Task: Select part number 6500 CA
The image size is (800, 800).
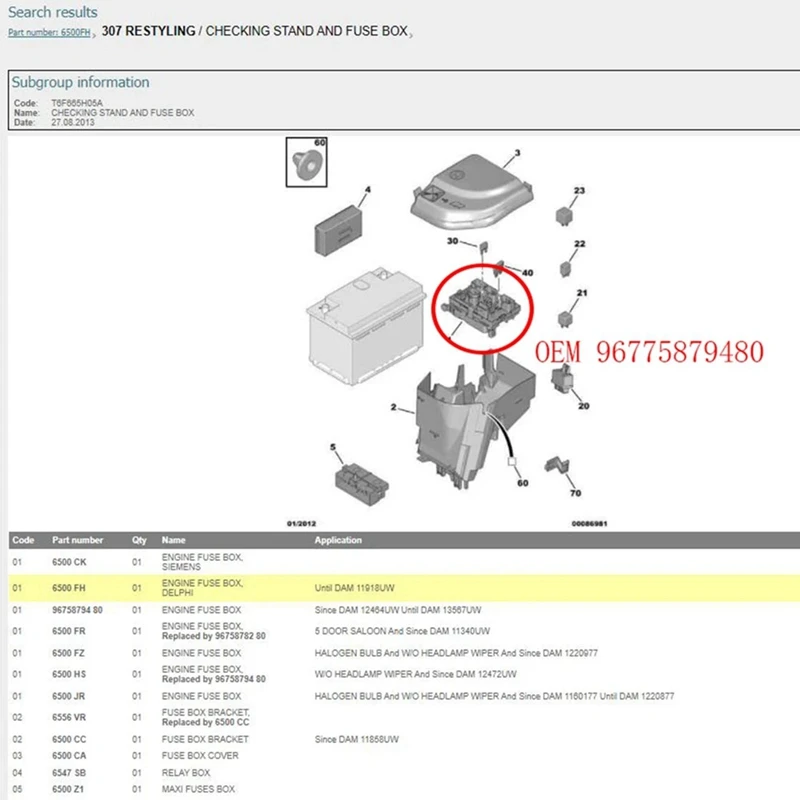Action: [69, 756]
